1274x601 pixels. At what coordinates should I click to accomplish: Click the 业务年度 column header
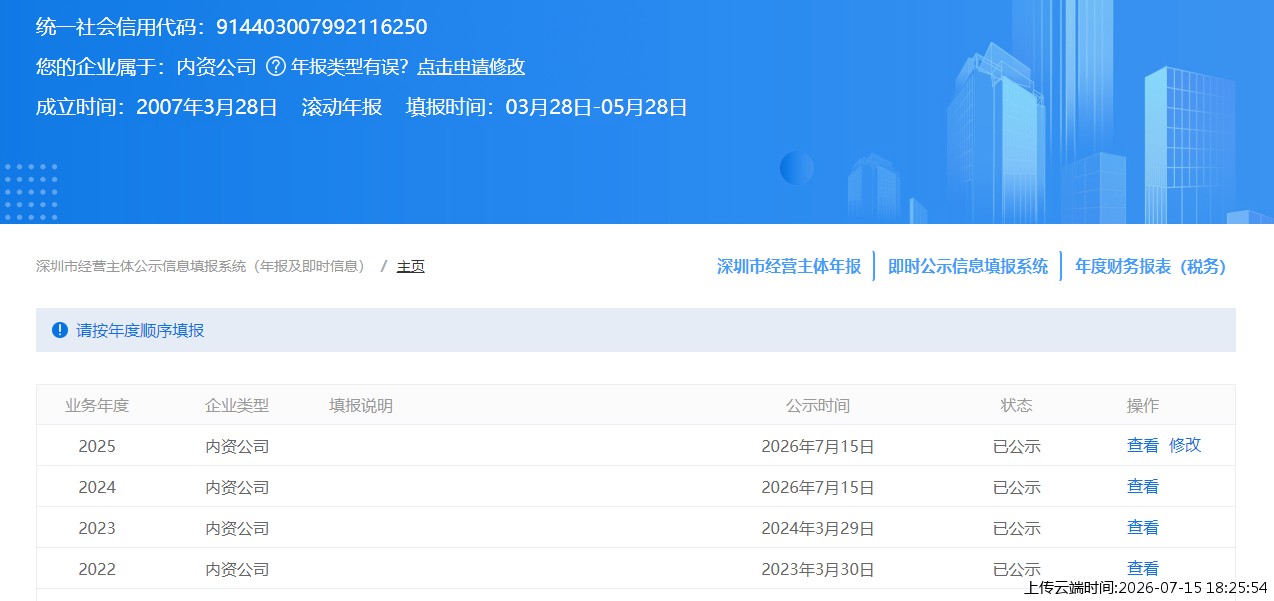click(x=97, y=406)
